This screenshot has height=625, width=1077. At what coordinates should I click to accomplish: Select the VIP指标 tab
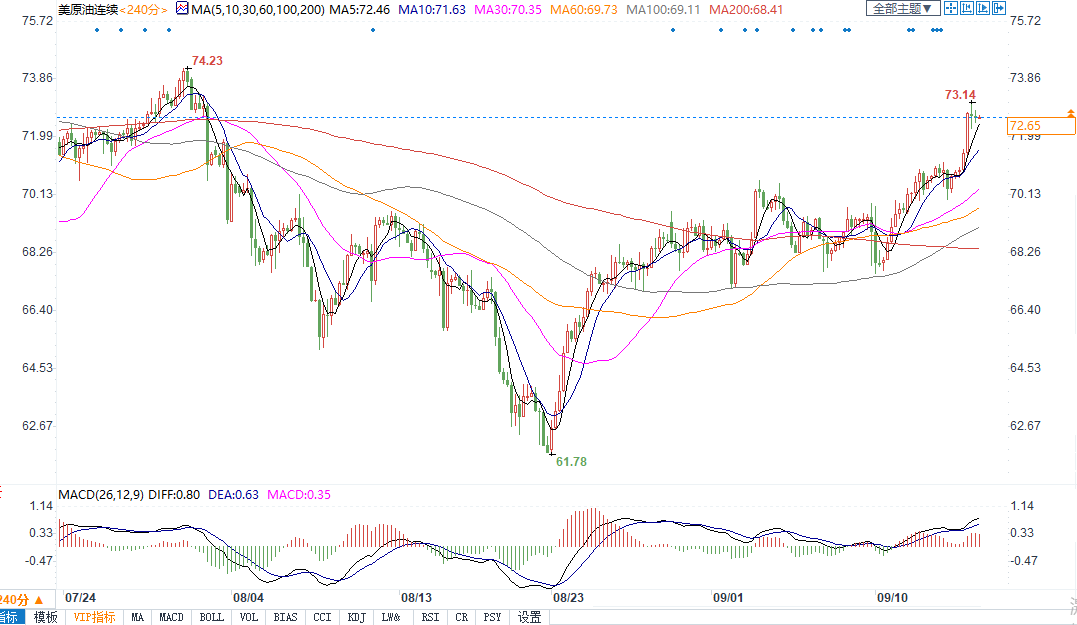94,617
